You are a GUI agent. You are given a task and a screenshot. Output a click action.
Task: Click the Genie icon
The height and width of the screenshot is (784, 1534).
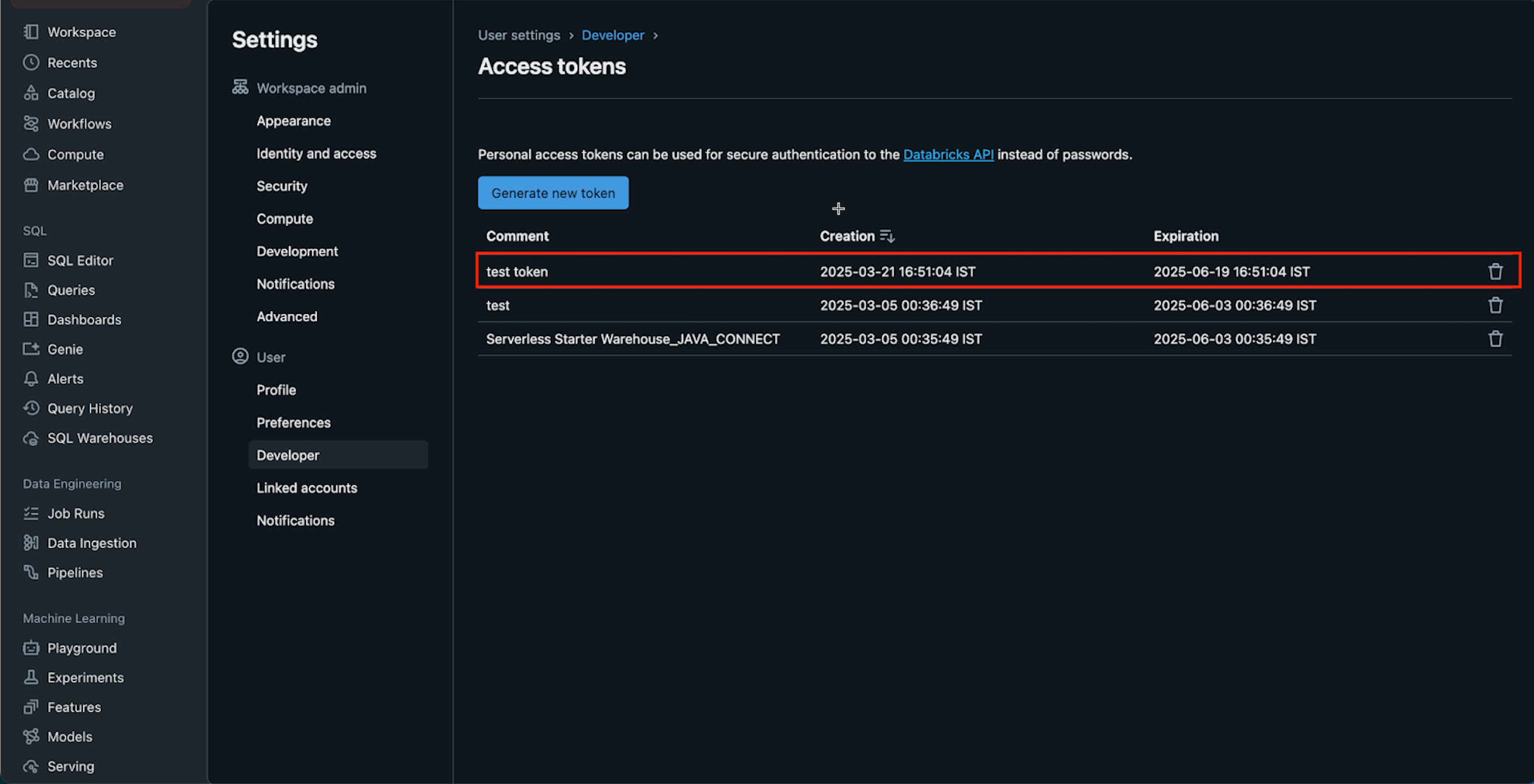(x=31, y=349)
